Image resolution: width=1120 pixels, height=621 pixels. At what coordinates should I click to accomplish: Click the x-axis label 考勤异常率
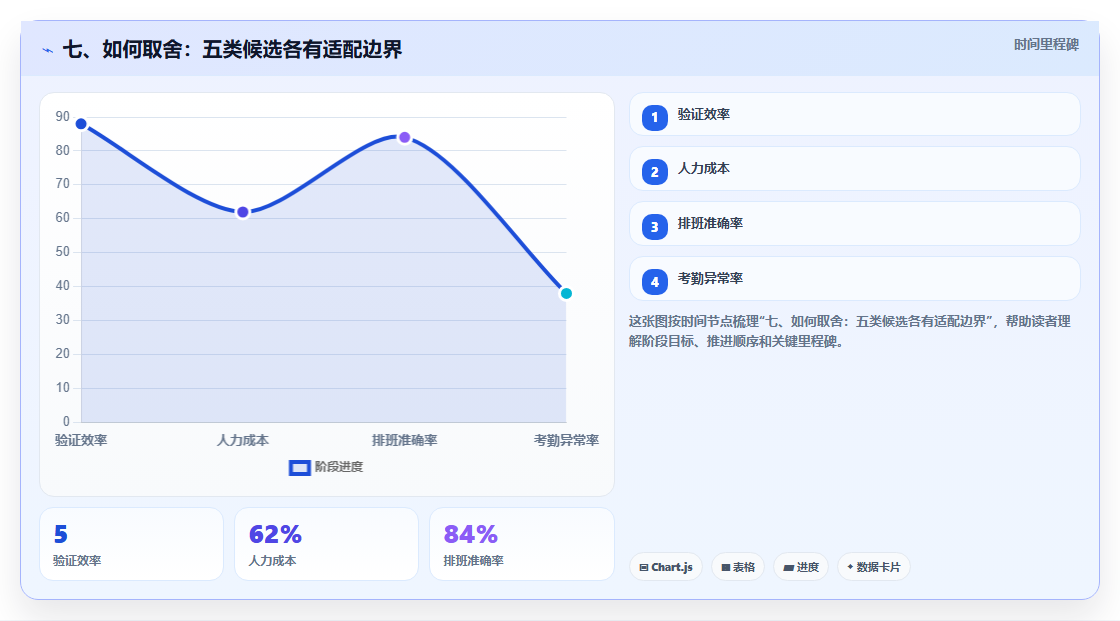pyautogui.click(x=566, y=440)
